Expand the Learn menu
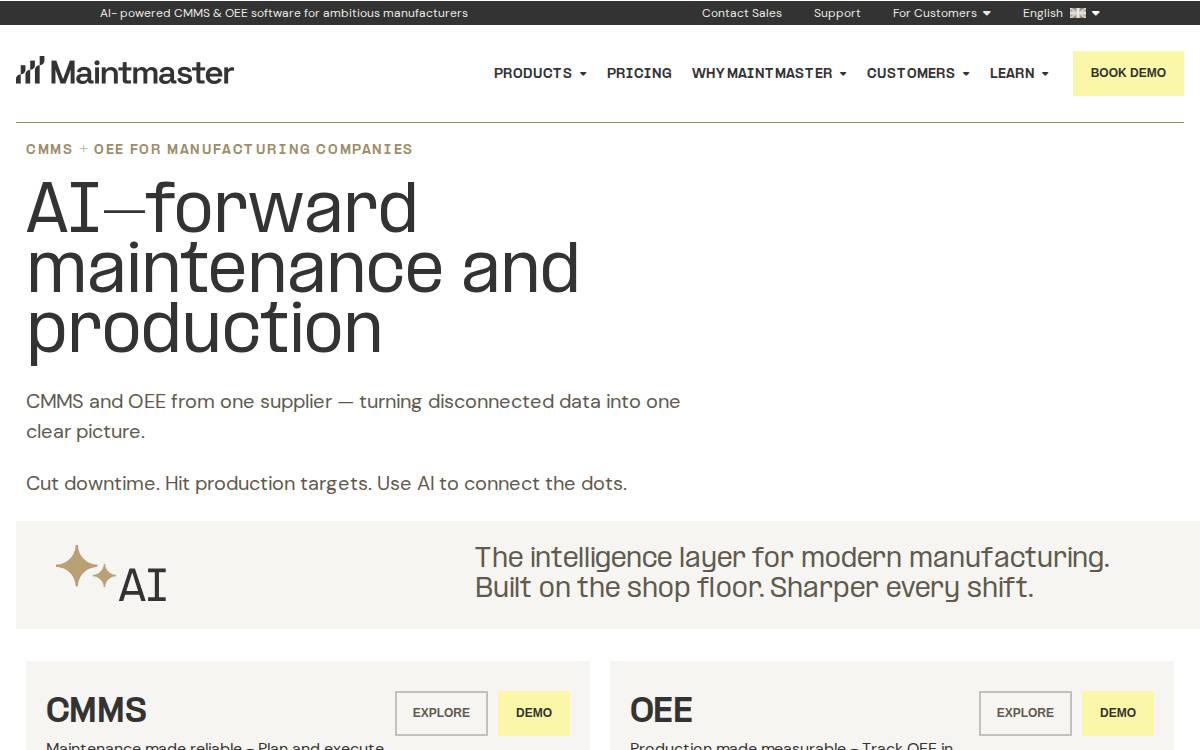Screen dimensions: 1200x750 (1019, 73)
